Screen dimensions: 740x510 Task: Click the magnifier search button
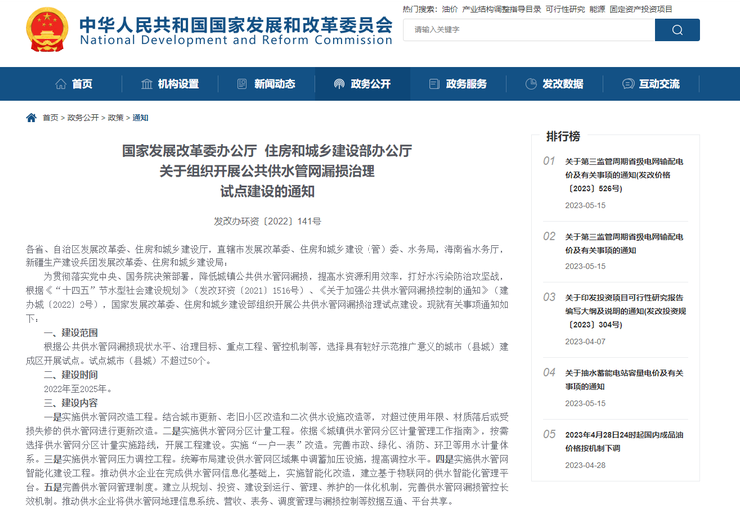point(677,30)
